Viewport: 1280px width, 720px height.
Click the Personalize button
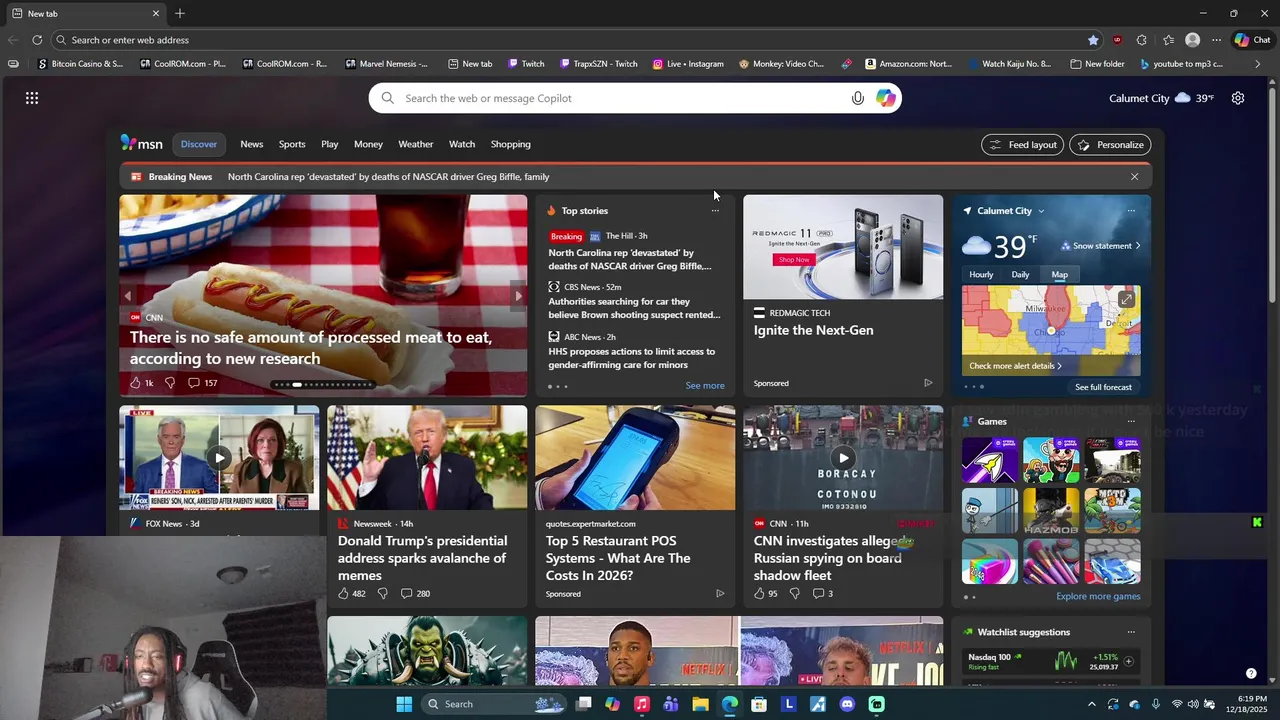pos(1110,145)
